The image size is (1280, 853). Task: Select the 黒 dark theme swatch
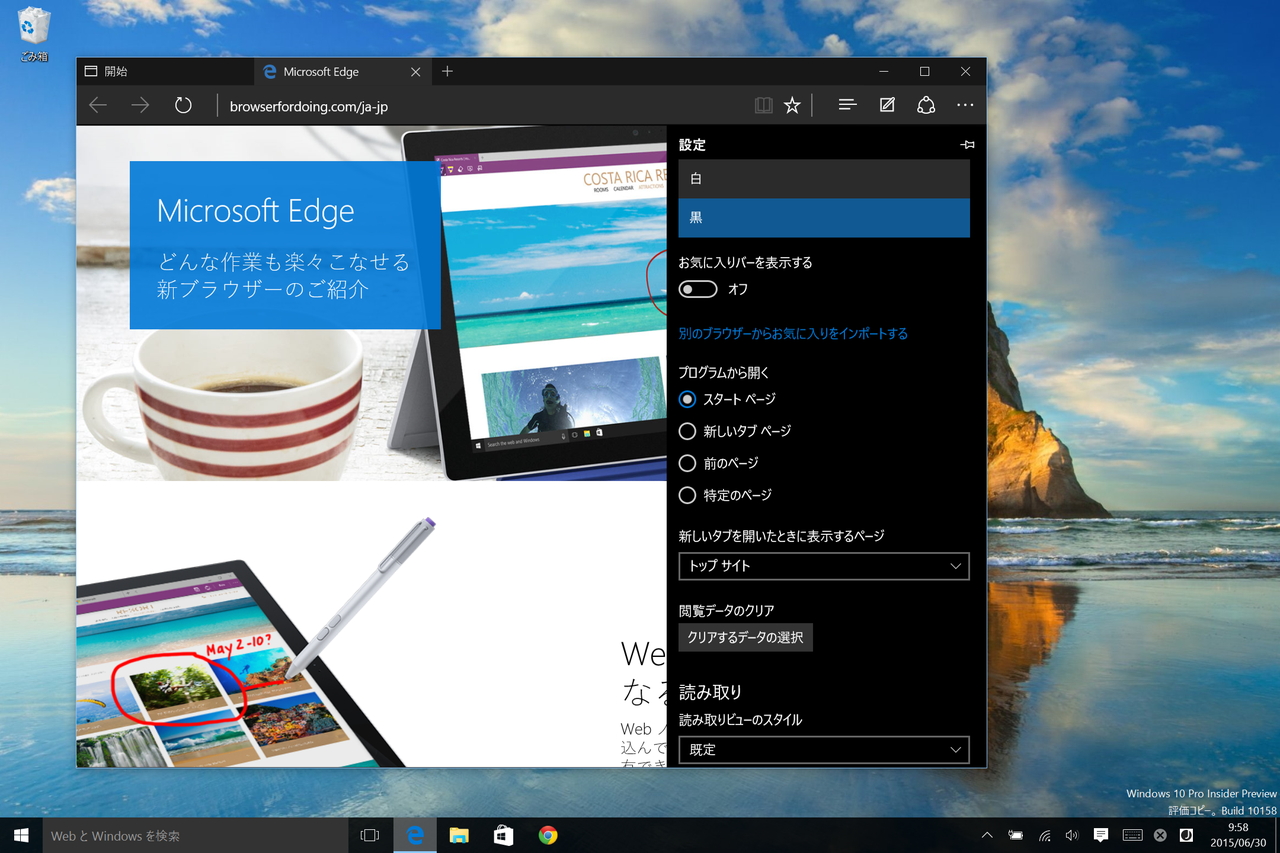[x=823, y=217]
